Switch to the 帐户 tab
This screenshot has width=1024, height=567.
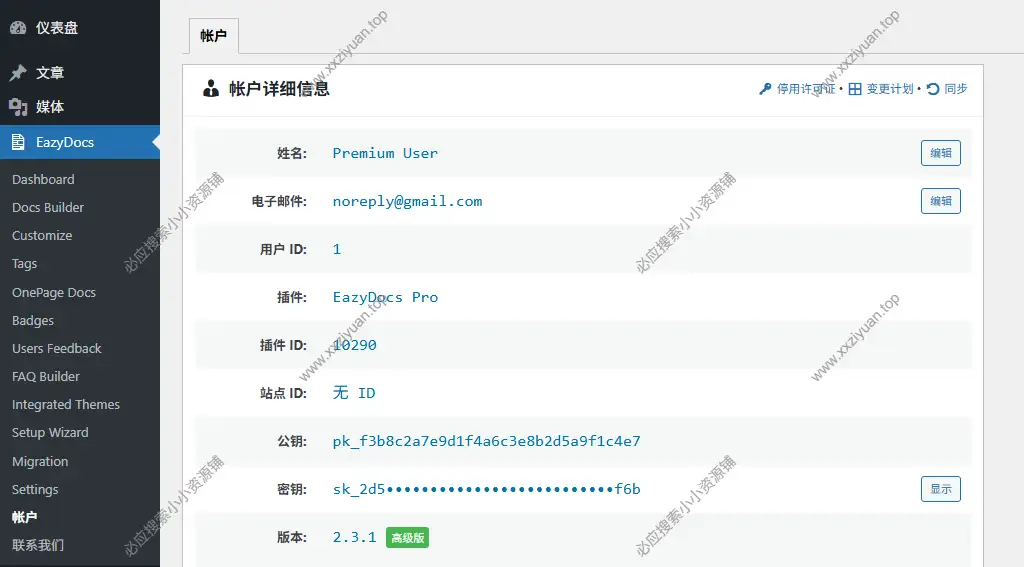coord(214,36)
